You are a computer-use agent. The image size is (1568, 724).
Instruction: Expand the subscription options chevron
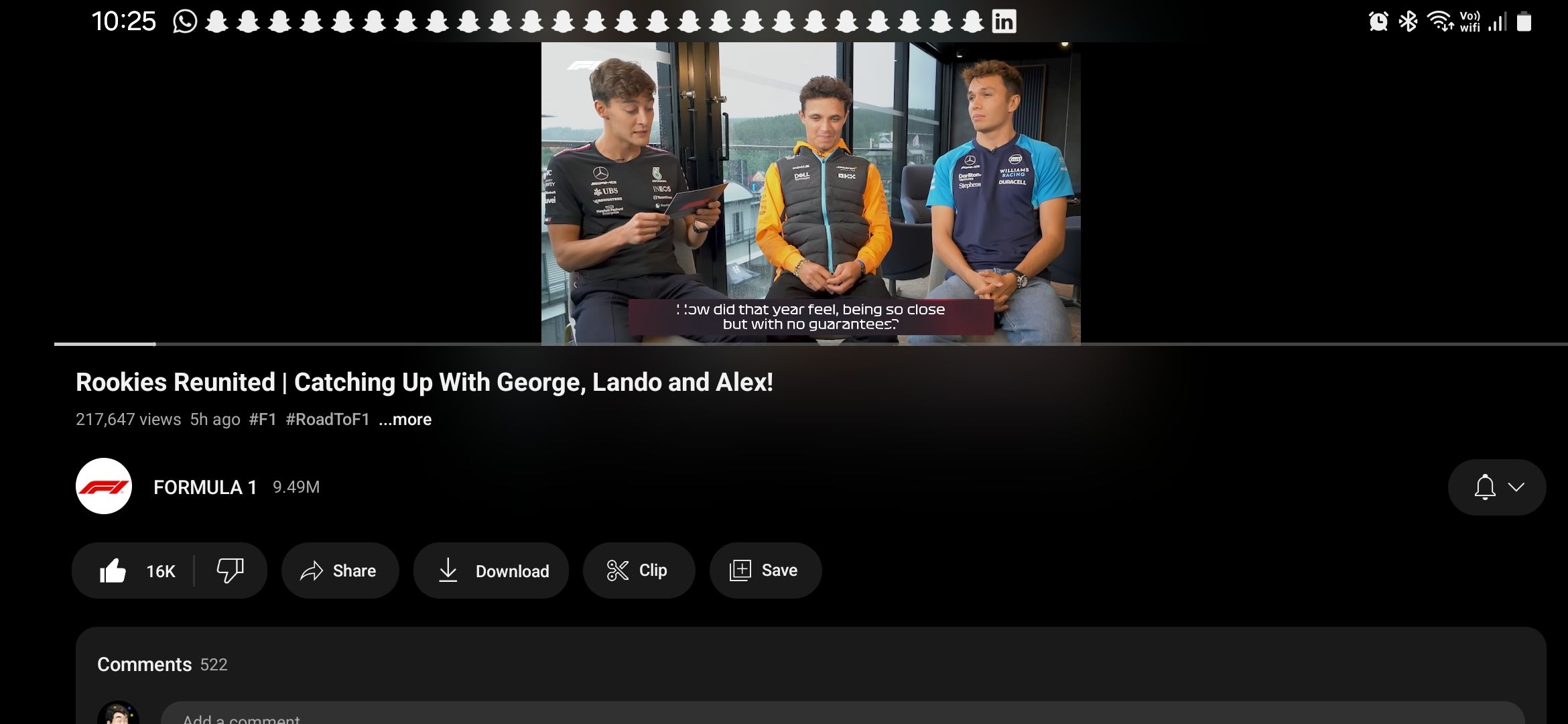1516,487
